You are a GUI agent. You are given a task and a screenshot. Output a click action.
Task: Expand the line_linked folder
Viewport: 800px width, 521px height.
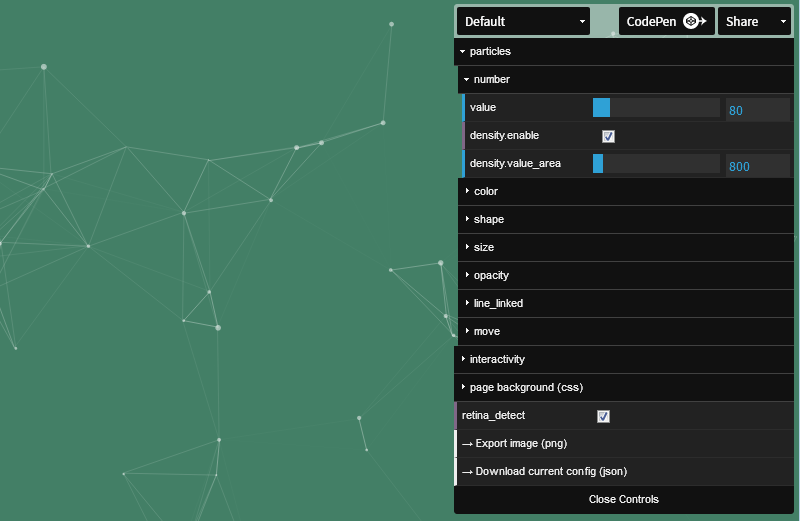(x=626, y=304)
